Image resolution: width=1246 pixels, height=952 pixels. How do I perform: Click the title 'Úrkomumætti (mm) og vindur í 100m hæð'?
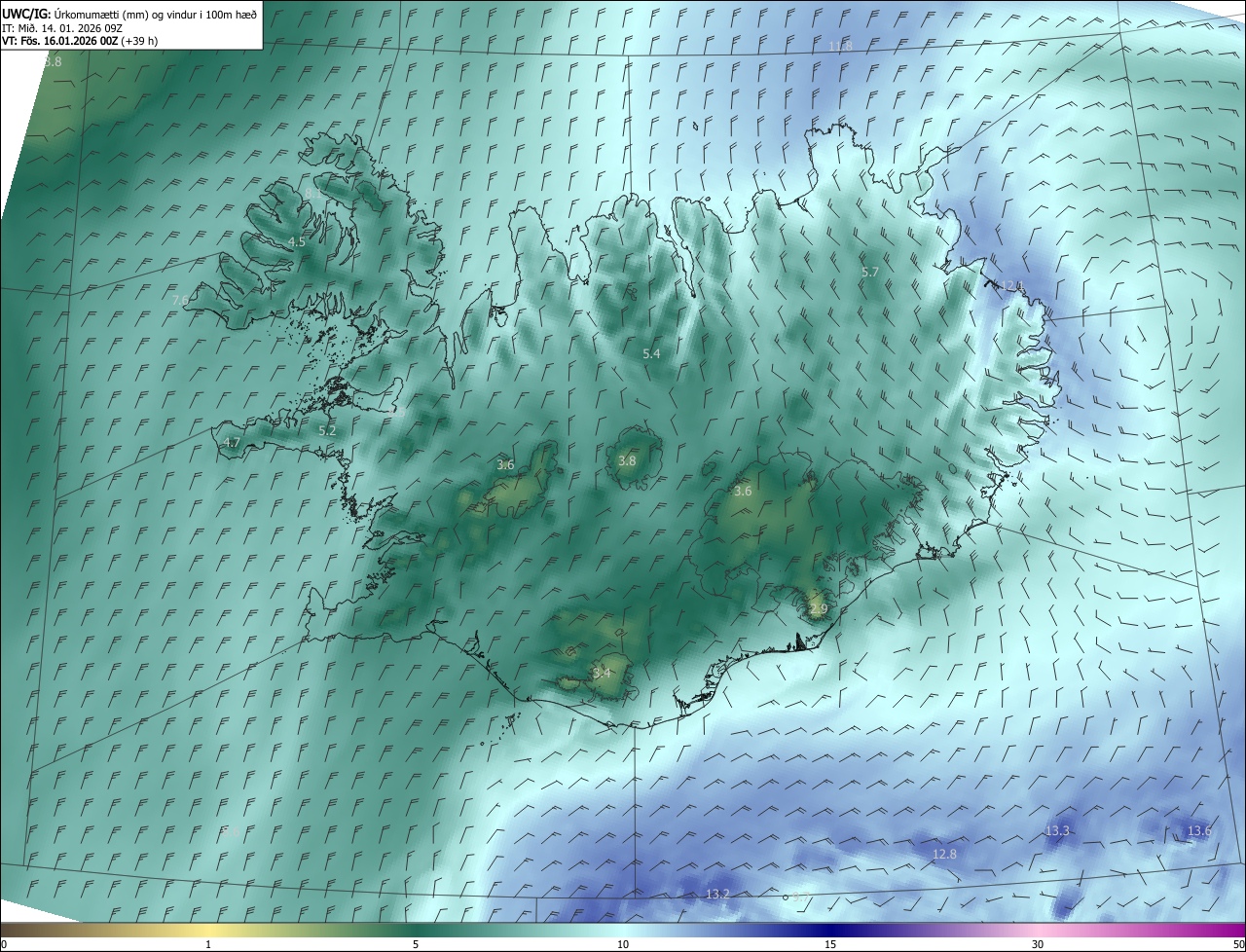(156, 13)
